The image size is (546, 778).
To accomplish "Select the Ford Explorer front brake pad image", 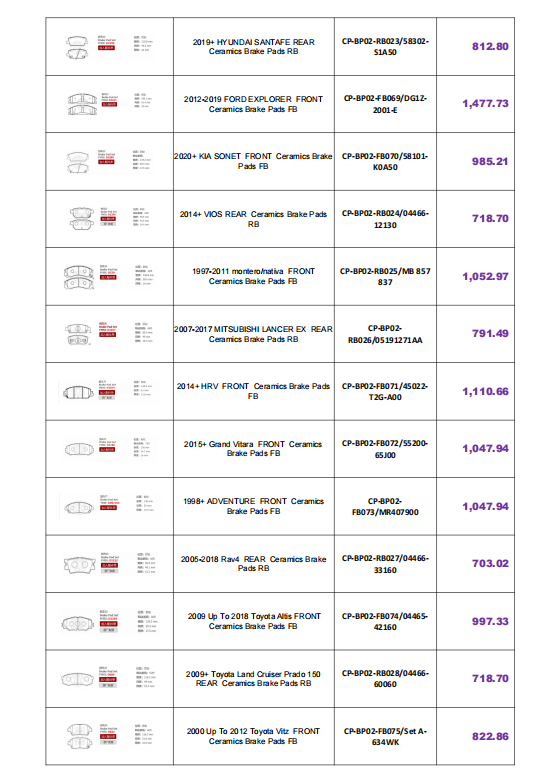I will tap(110, 104).
